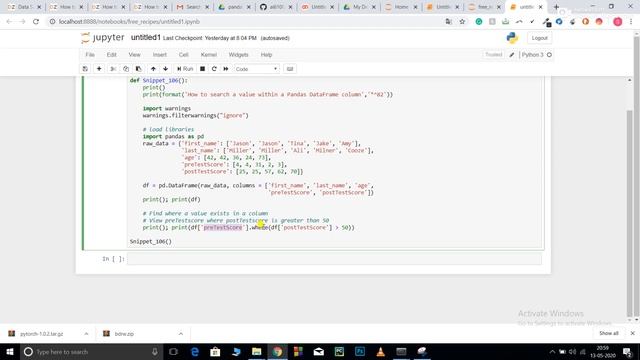Click the Jupyter logo
The image size is (640, 360).
[102, 38]
